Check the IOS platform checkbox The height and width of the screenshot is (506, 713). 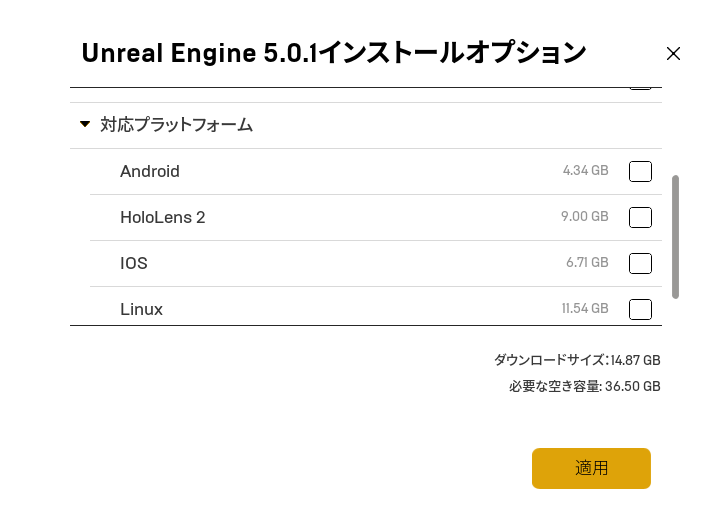(640, 263)
